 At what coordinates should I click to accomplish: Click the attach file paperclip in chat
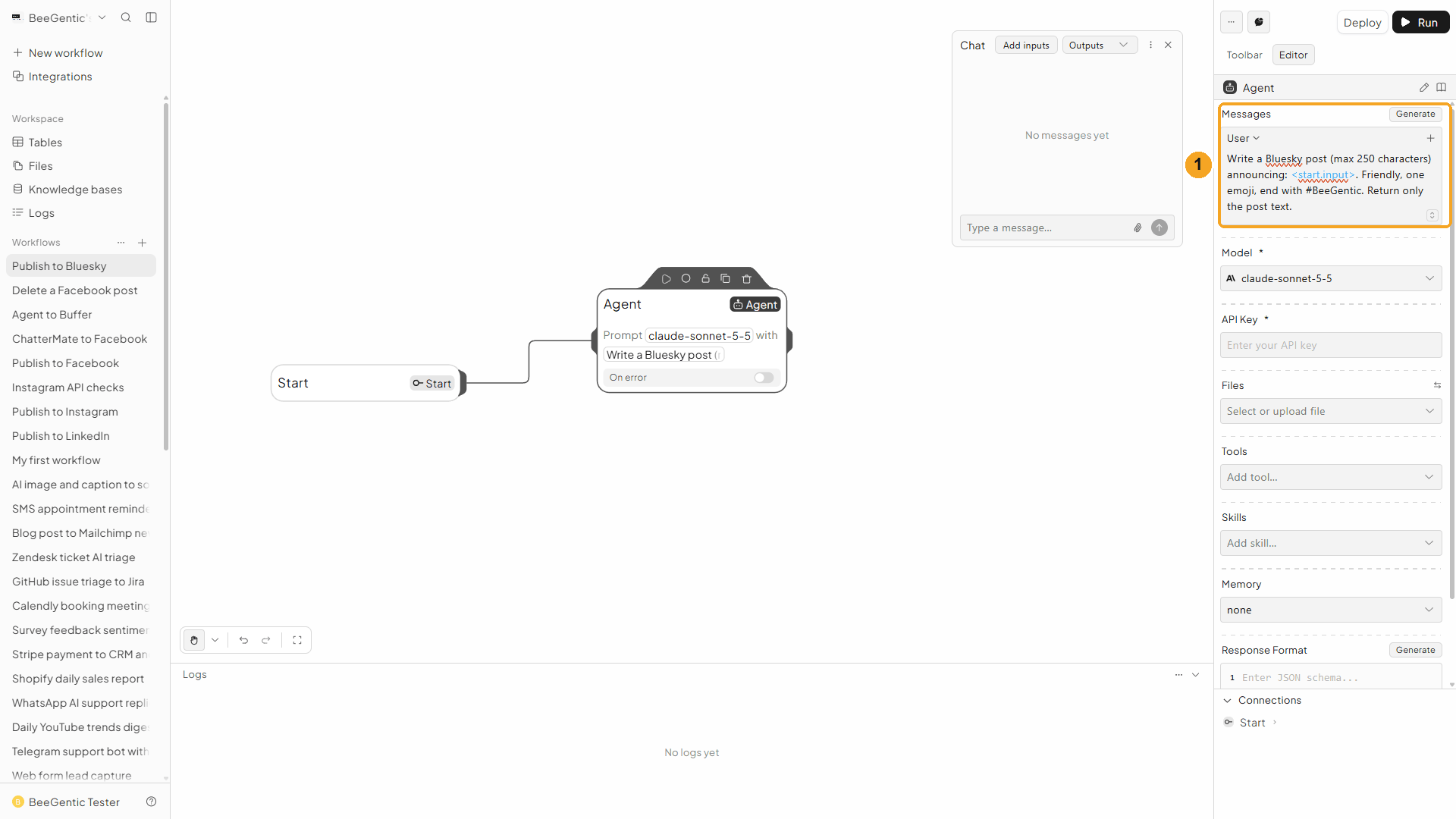point(1137,227)
